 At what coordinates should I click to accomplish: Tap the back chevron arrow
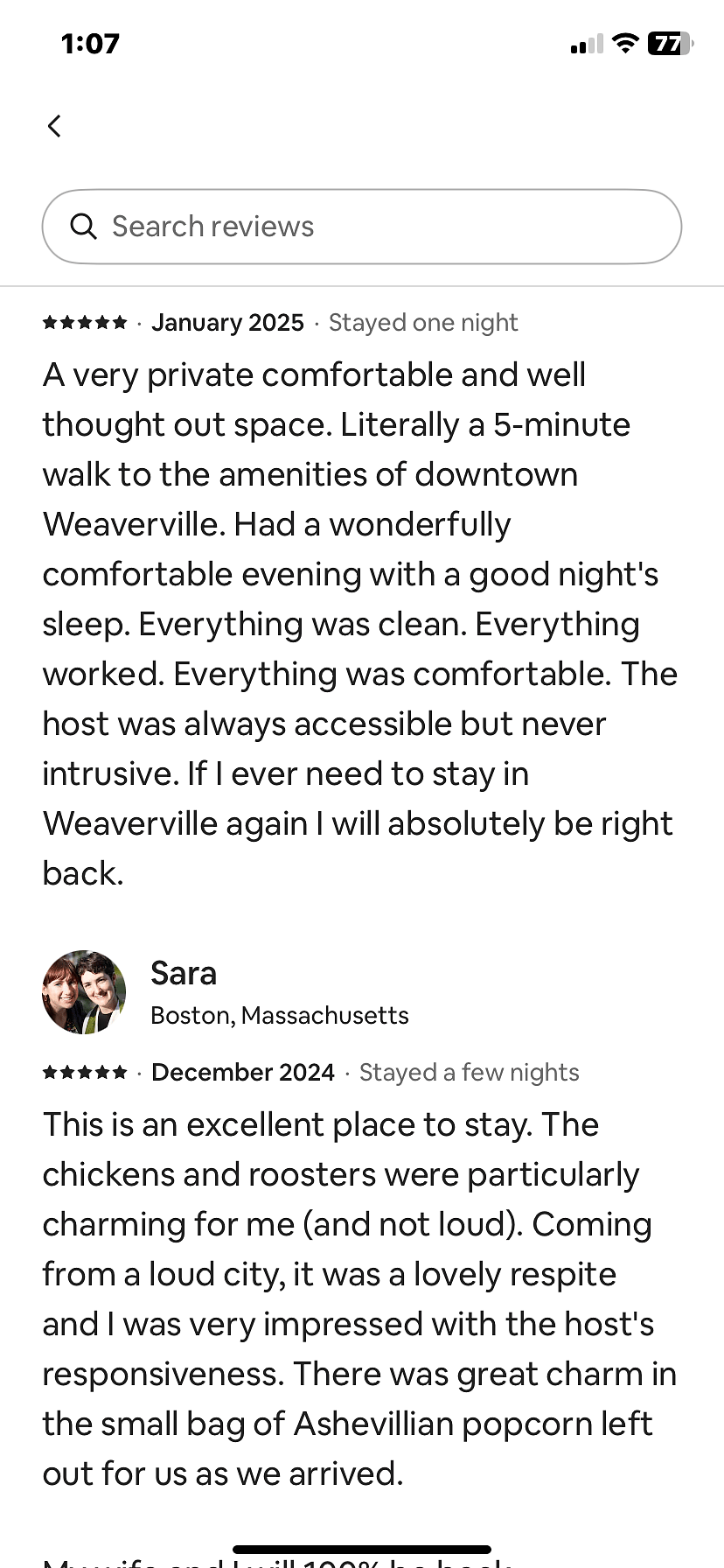pyautogui.click(x=54, y=126)
